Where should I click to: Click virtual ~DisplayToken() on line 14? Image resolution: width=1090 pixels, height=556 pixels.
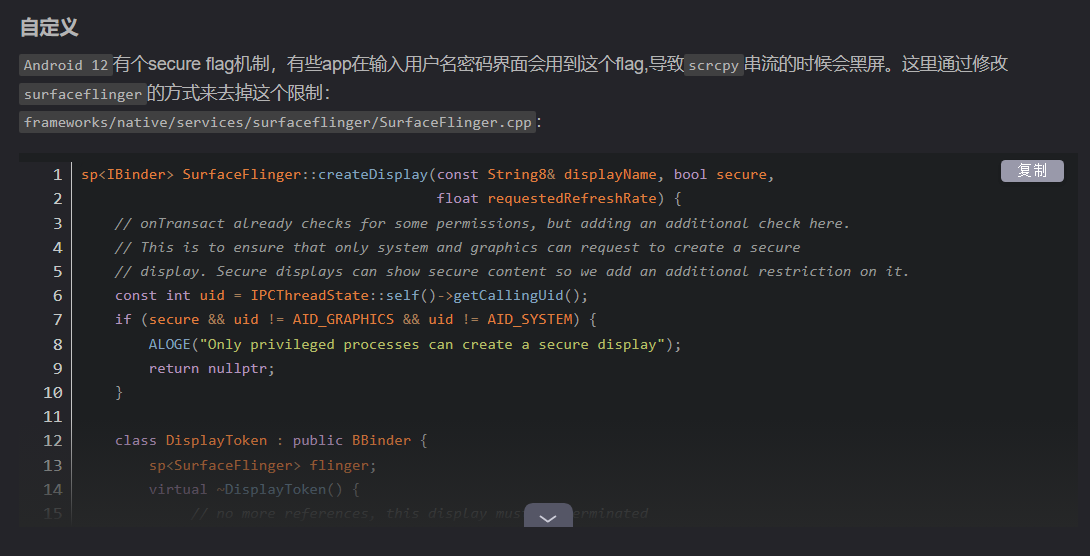(246, 489)
